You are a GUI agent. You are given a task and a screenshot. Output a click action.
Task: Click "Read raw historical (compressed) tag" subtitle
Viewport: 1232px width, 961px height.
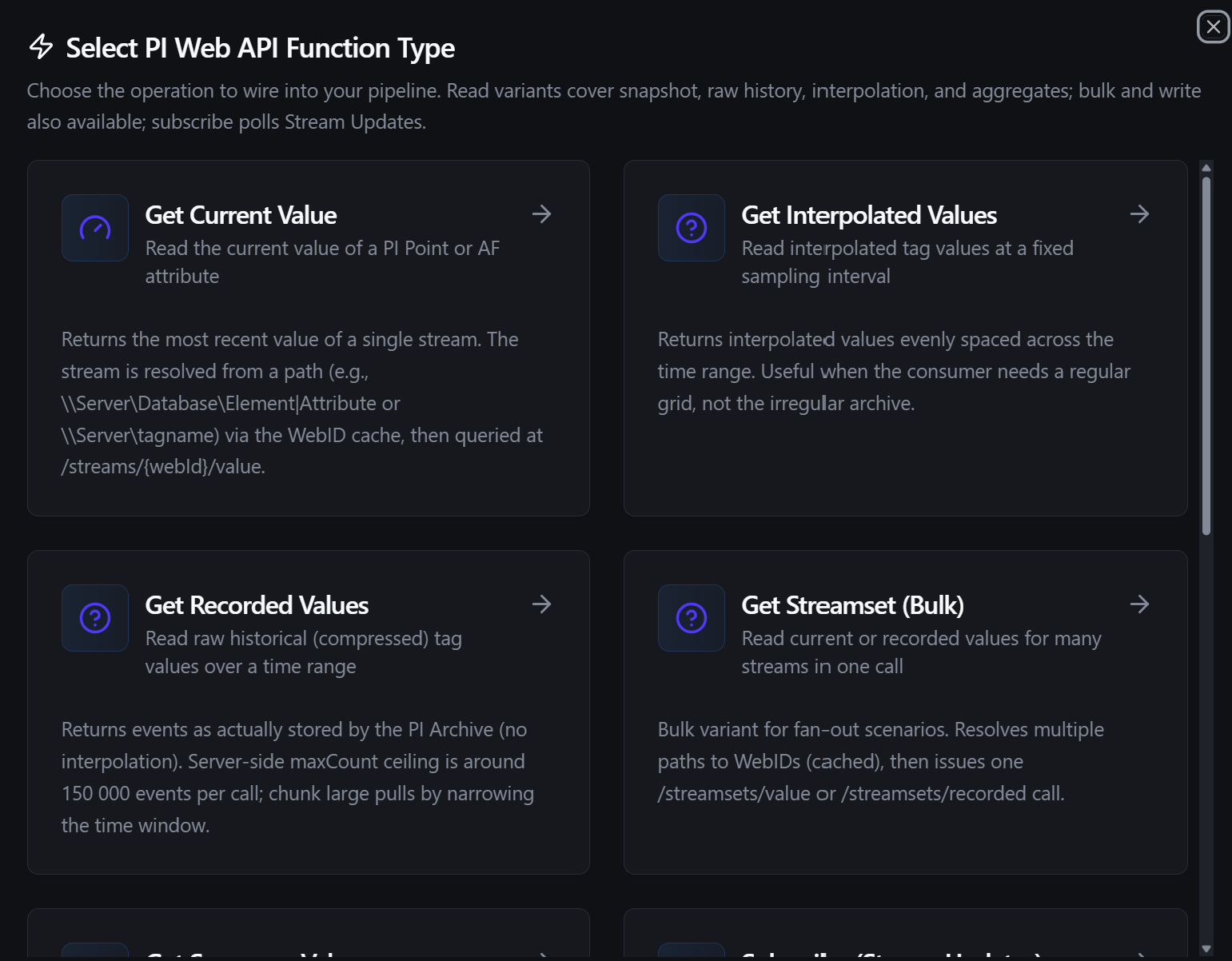[x=304, y=652]
